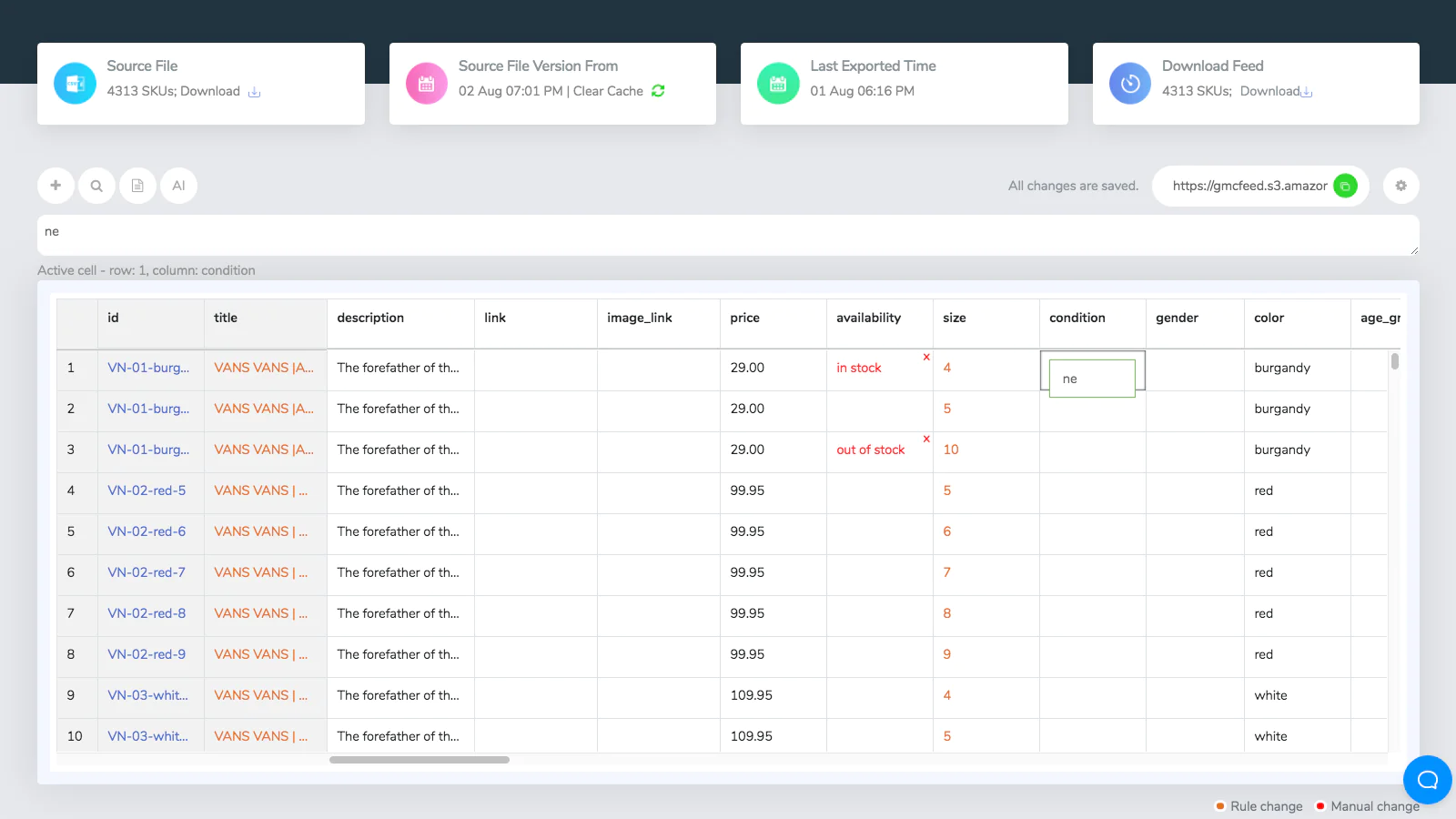
Task: Open search with the magnifier button
Action: 96,186
